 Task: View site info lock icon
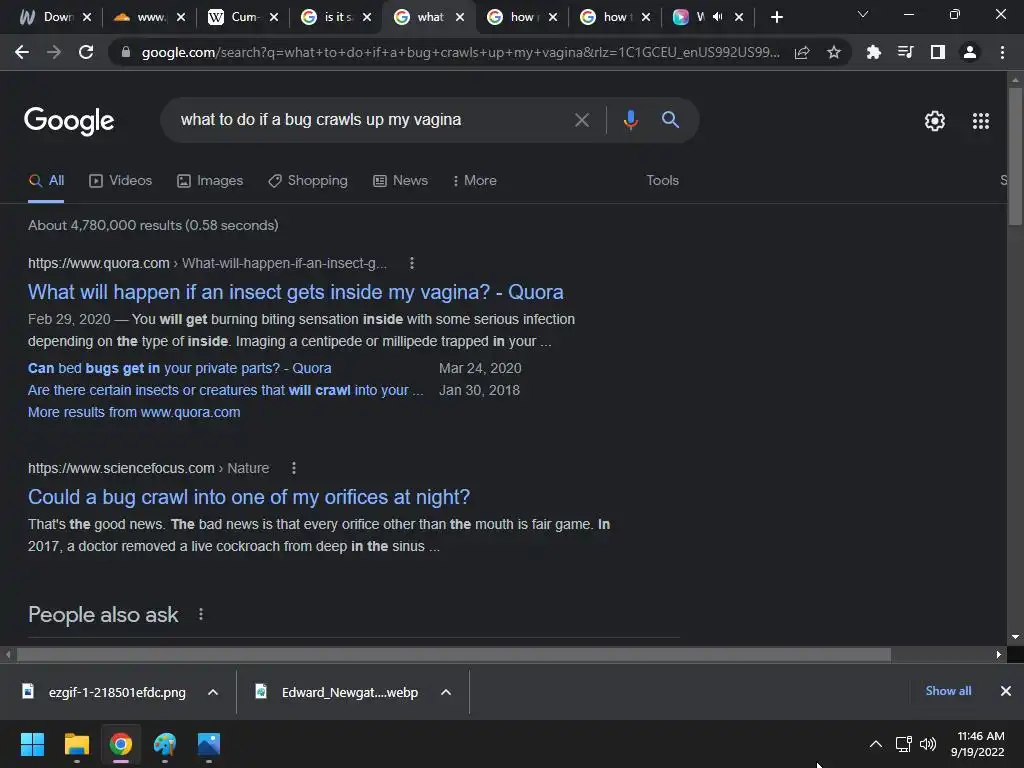(x=126, y=52)
